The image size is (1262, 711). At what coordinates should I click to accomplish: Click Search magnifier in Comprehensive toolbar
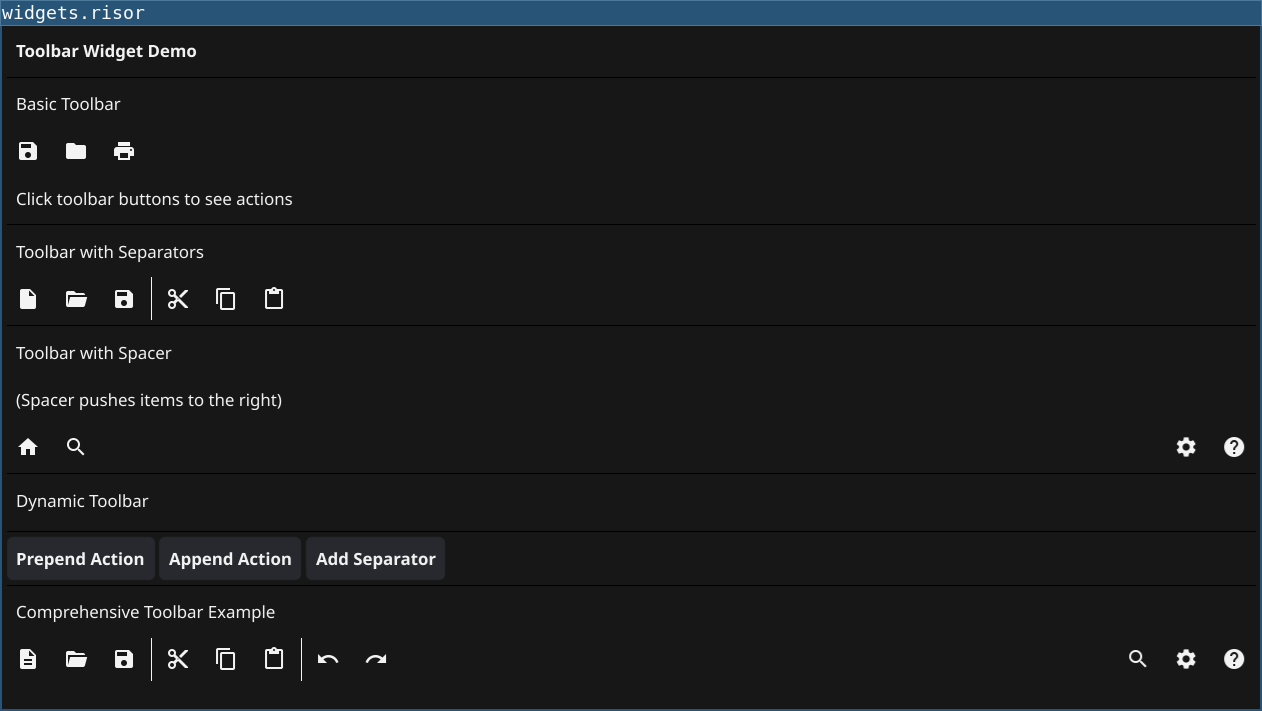coord(1138,659)
